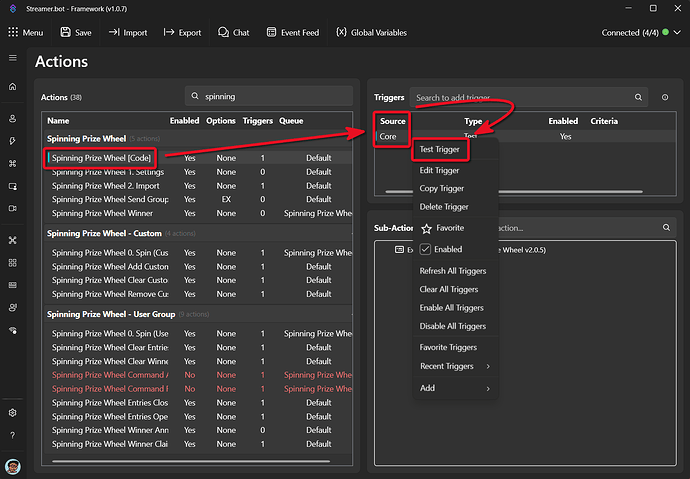Focus the 'Search to add trigger' field
Viewport: 690px width, 479px height.
coord(529,97)
